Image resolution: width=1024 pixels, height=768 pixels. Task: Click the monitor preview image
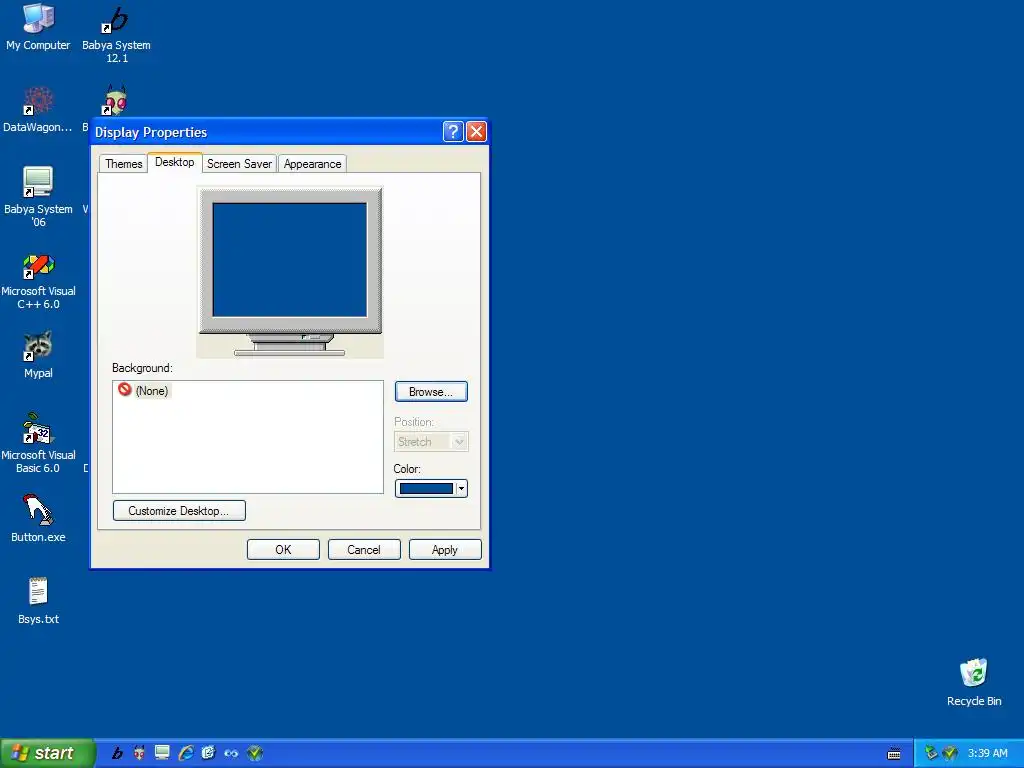pyautogui.click(x=290, y=272)
